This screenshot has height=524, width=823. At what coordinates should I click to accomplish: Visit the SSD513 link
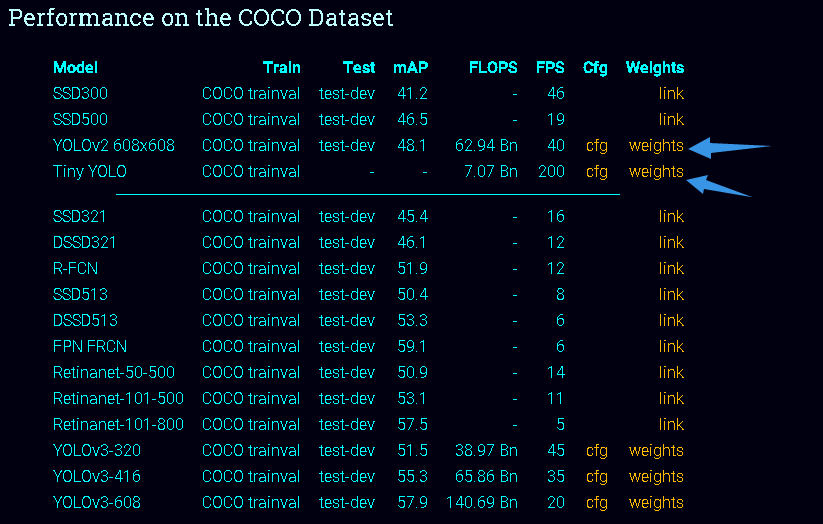(671, 295)
